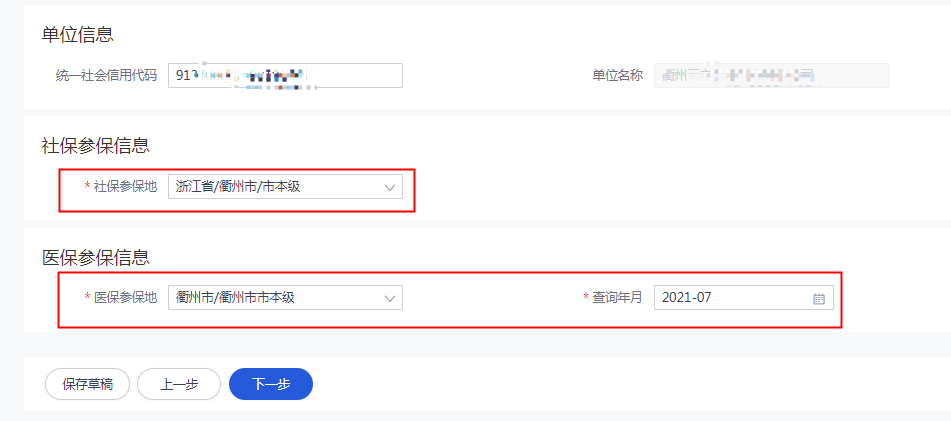
Task: Click the chevron arrow of 医保参保地 selector
Action: tap(390, 298)
